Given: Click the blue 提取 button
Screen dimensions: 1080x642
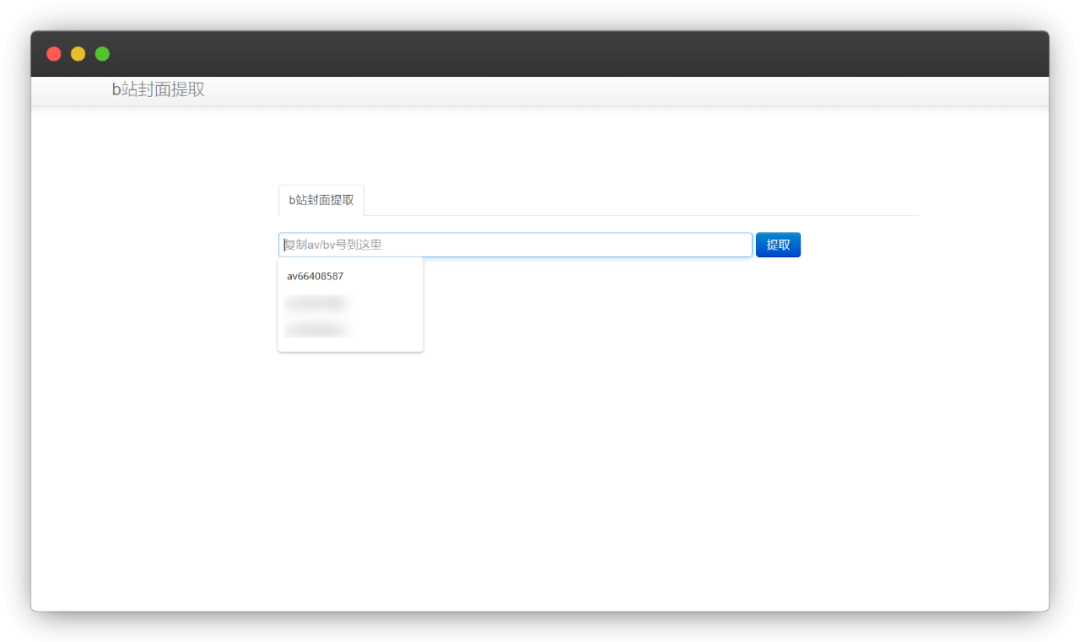Looking at the screenshot, I should (x=778, y=245).
